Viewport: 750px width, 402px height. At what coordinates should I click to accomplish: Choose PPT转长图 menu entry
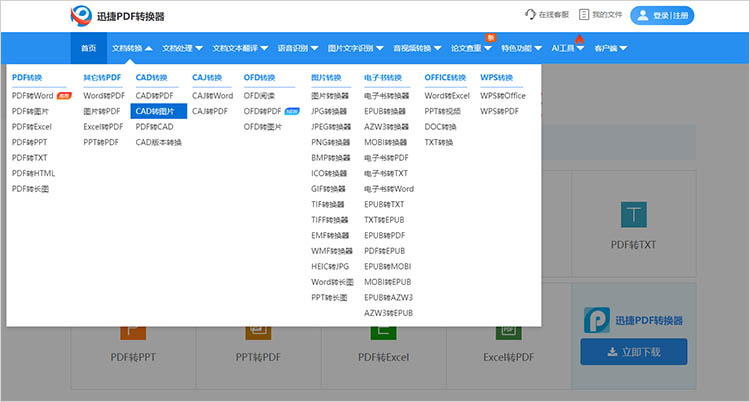(329, 297)
